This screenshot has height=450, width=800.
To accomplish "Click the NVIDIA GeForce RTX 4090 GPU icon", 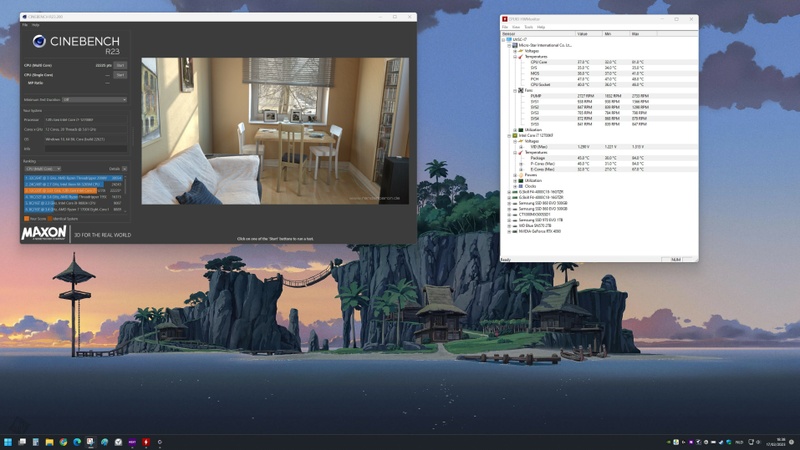I will pos(515,231).
